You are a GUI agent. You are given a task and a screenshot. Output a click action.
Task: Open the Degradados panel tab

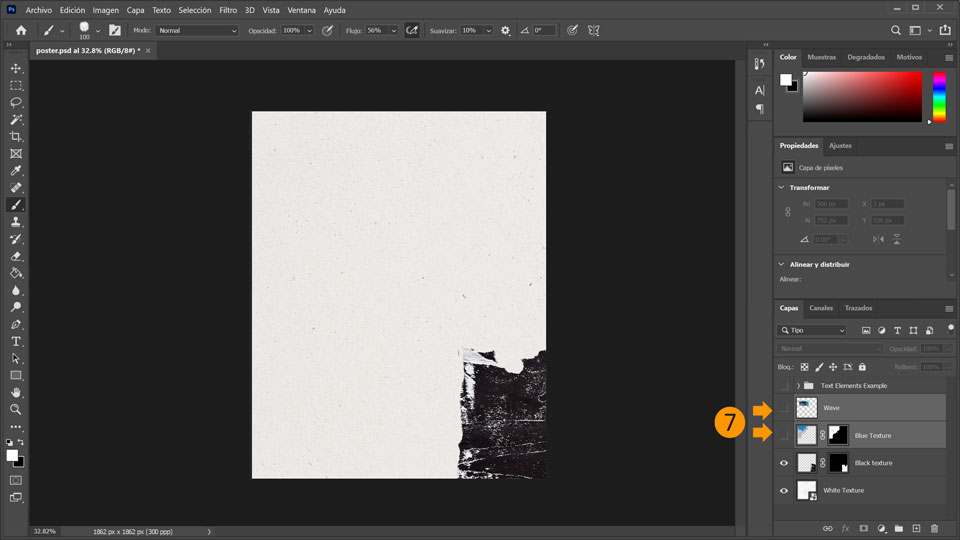(x=866, y=57)
